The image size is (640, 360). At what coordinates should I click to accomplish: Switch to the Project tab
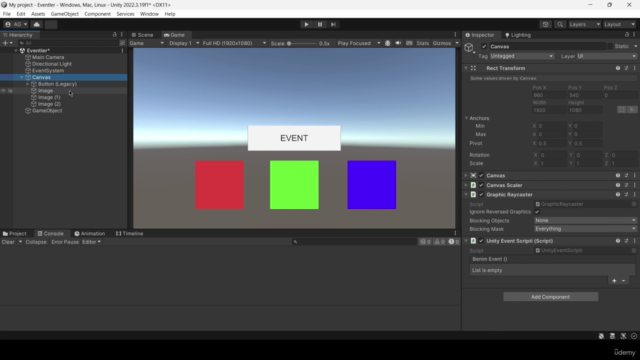[x=15, y=233]
